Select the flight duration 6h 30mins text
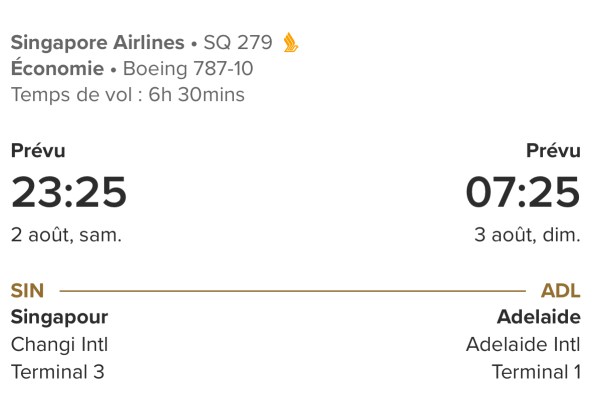The width and height of the screenshot is (600, 415). click(197, 95)
